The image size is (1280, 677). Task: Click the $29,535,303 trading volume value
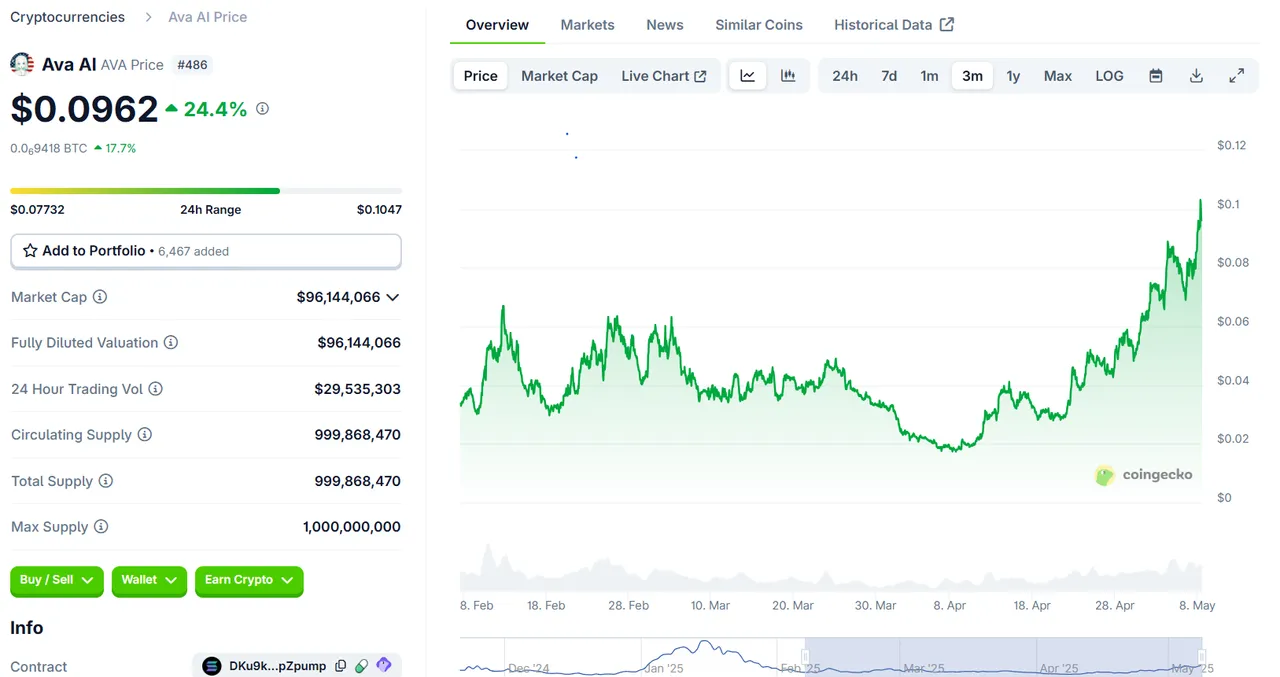(357, 389)
